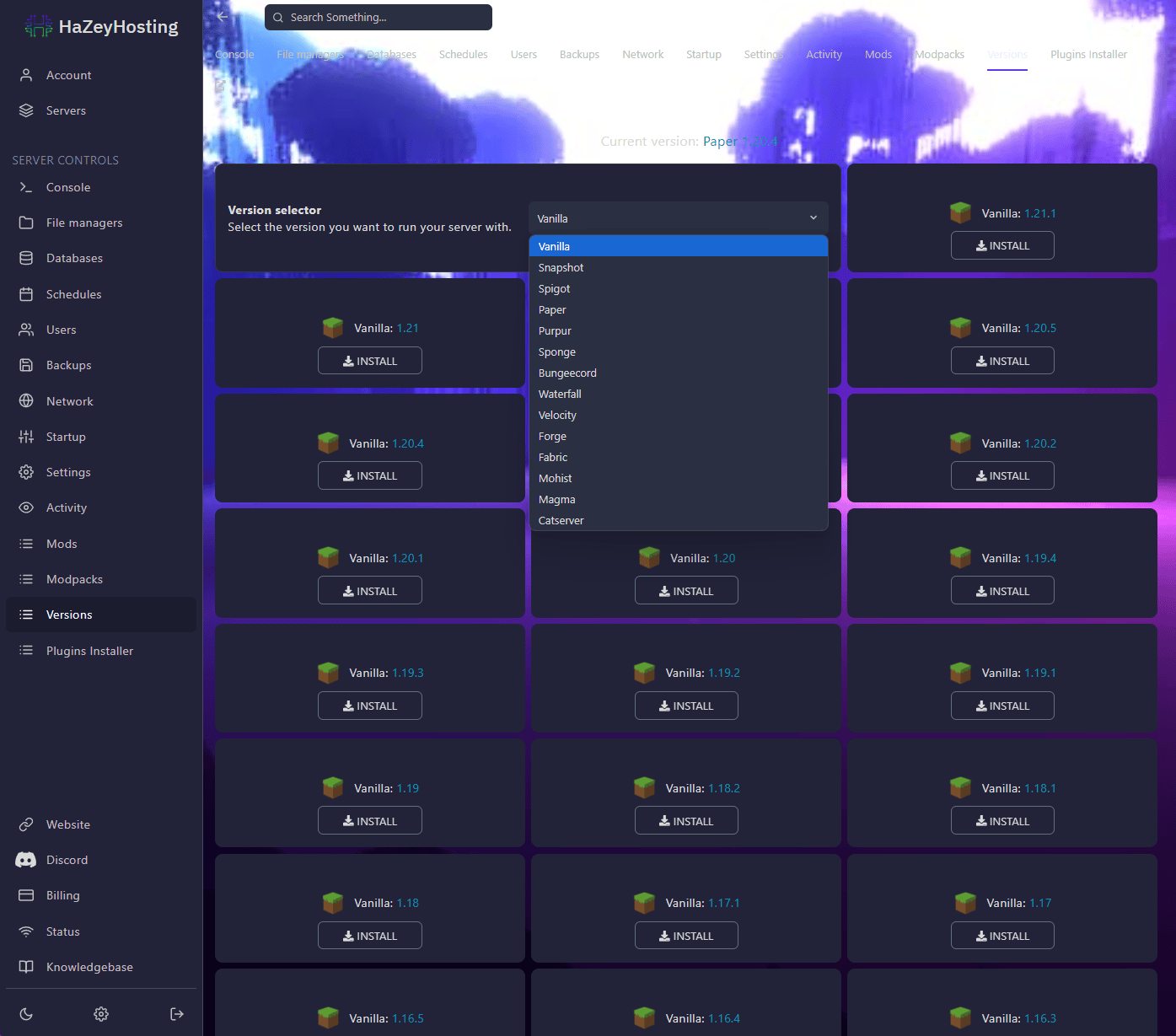Click the Activity eye icon
This screenshot has height=1036, width=1176.
point(26,507)
